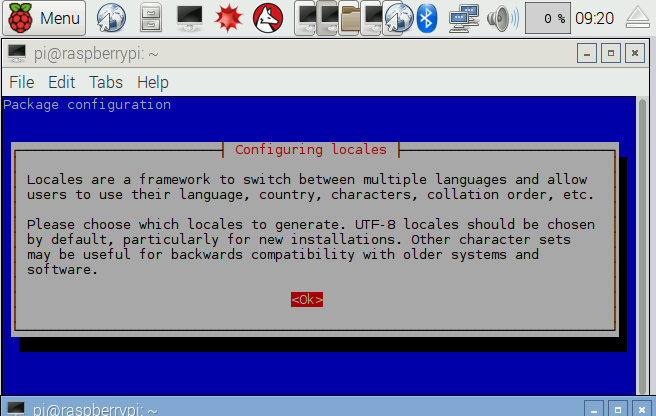Click the terminal icon in the front window title bar
The height and width of the screenshot is (416, 656).
(17, 53)
